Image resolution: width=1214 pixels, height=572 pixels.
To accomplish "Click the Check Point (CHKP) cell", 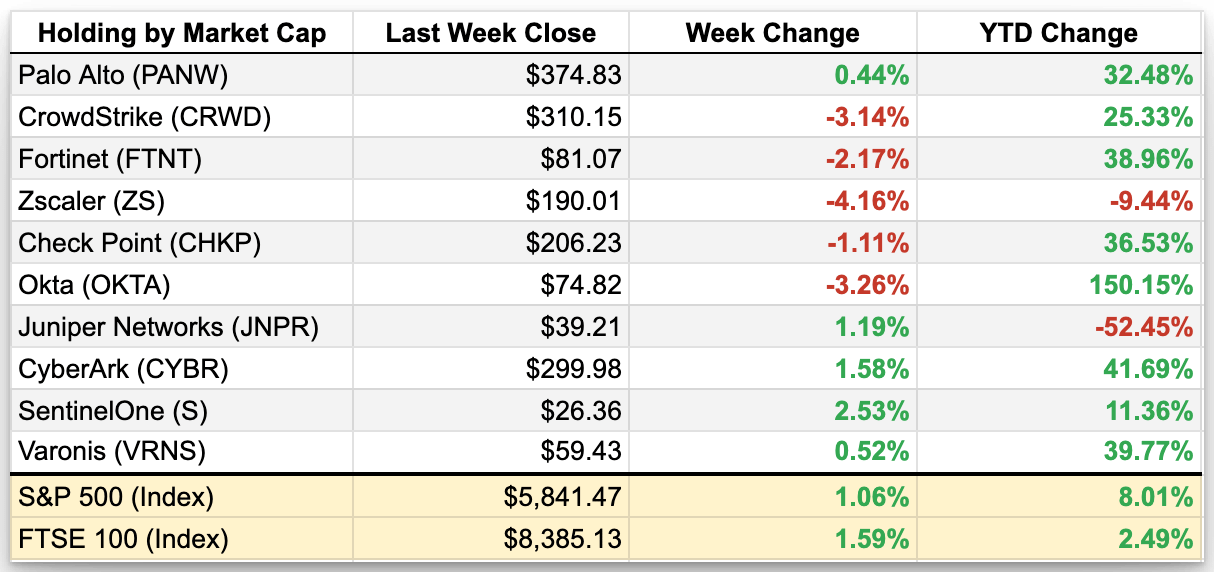I will tap(139, 243).
